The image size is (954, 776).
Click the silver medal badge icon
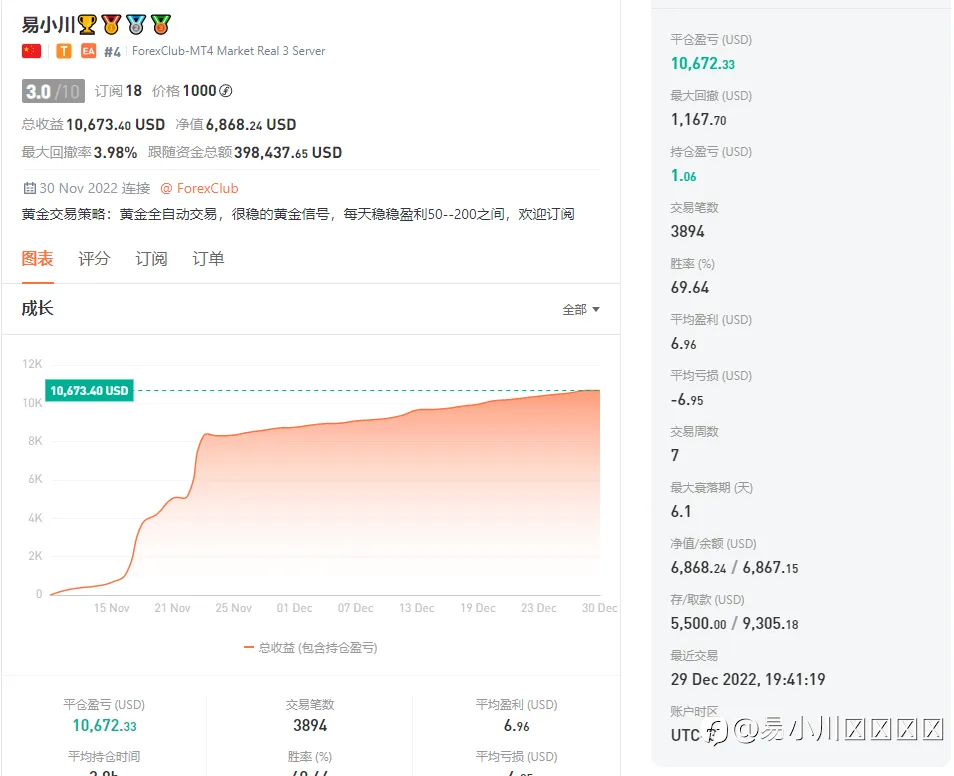coord(136,24)
